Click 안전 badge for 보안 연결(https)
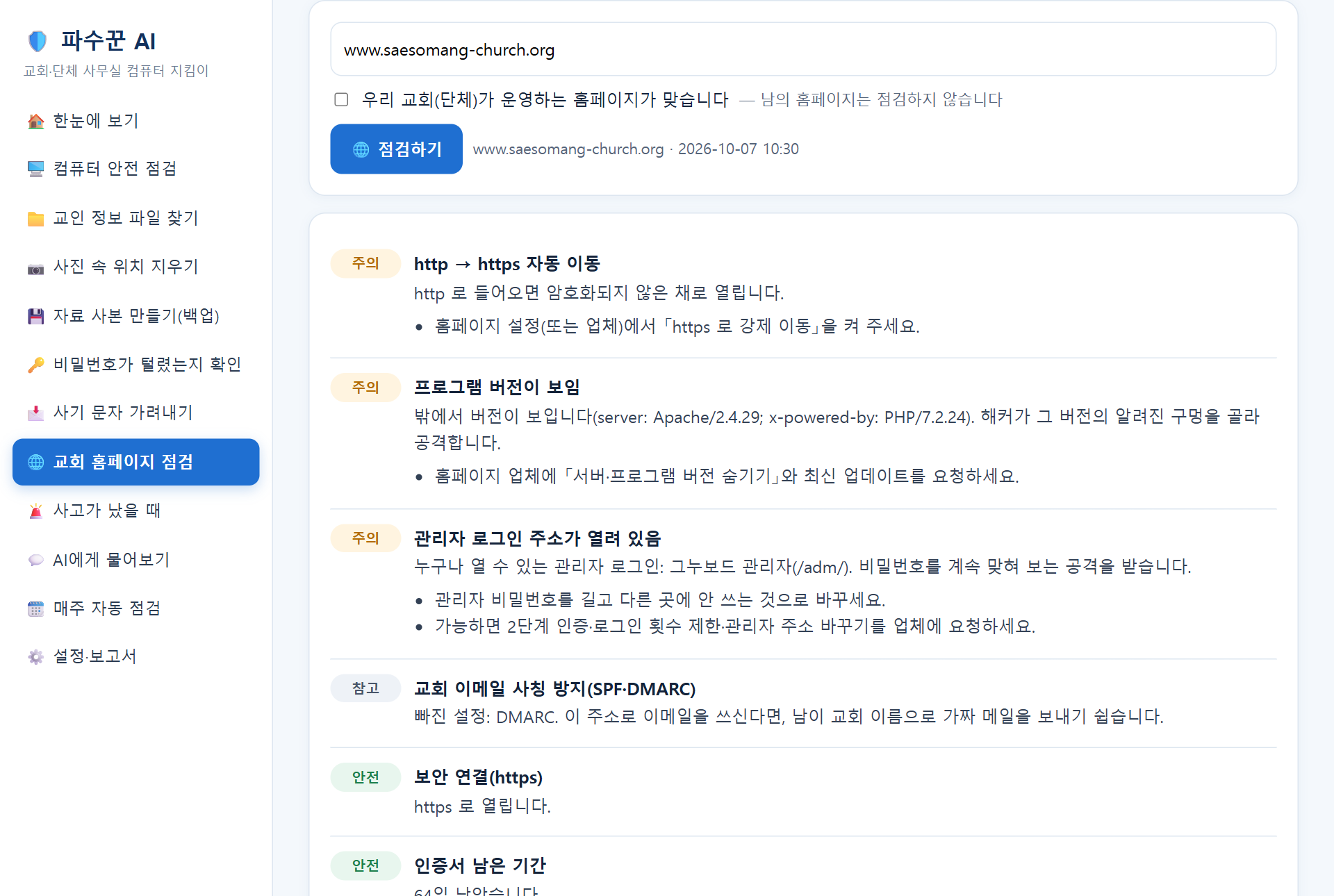This screenshot has height=896, width=1334. click(365, 777)
